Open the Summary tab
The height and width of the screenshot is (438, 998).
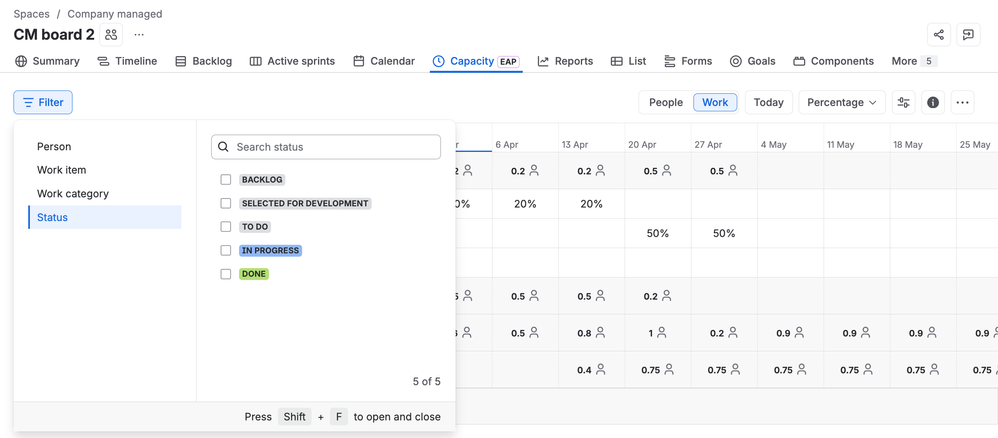point(48,61)
